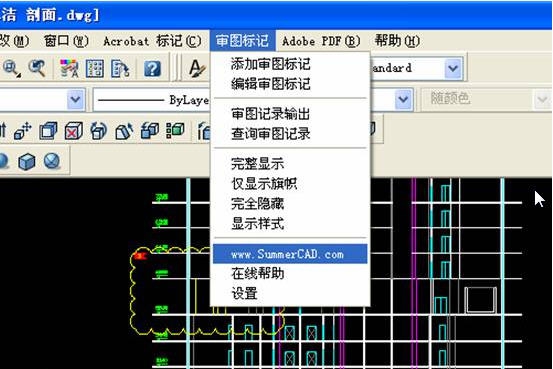Select the Taper Faces tool
The width and height of the screenshot is (553, 369).
point(124,131)
